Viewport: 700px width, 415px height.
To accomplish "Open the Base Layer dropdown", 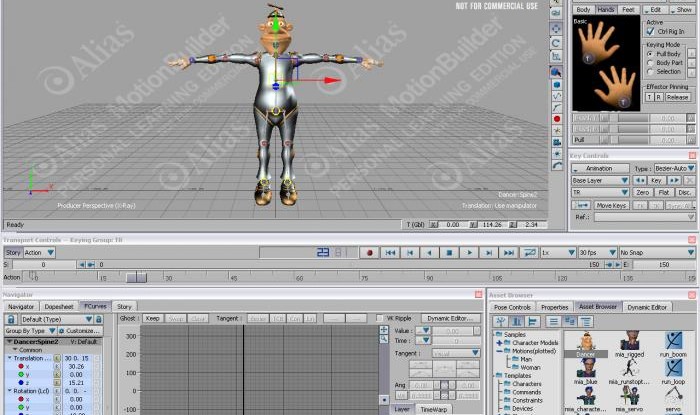I will coord(600,180).
